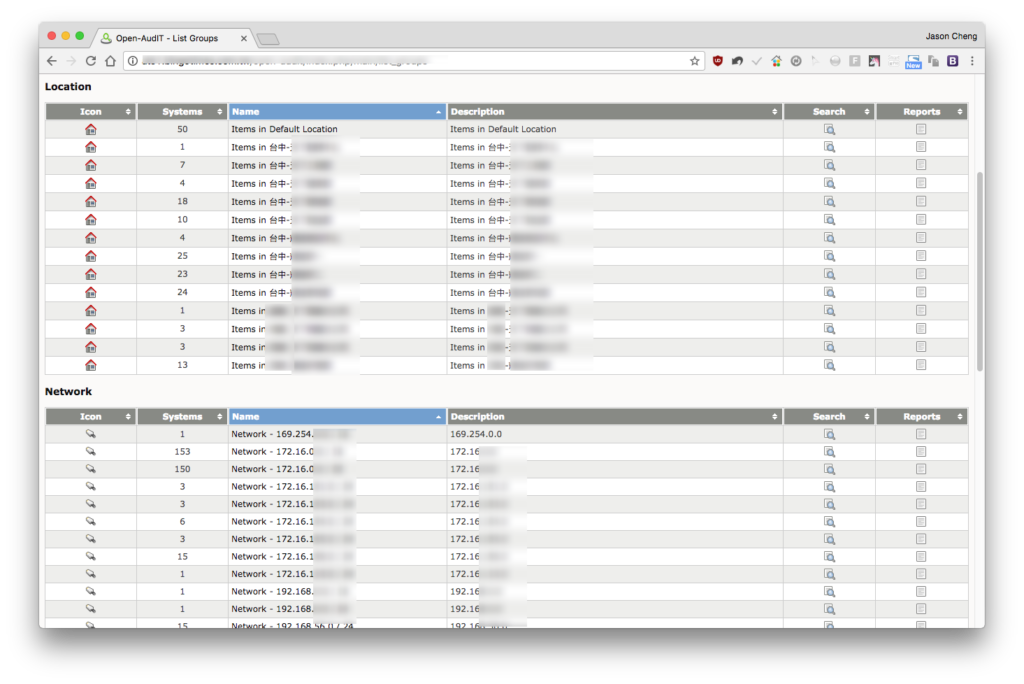The image size is (1024, 684).
Task: Click the house icon of the 50-systems row
Action: click(91, 129)
